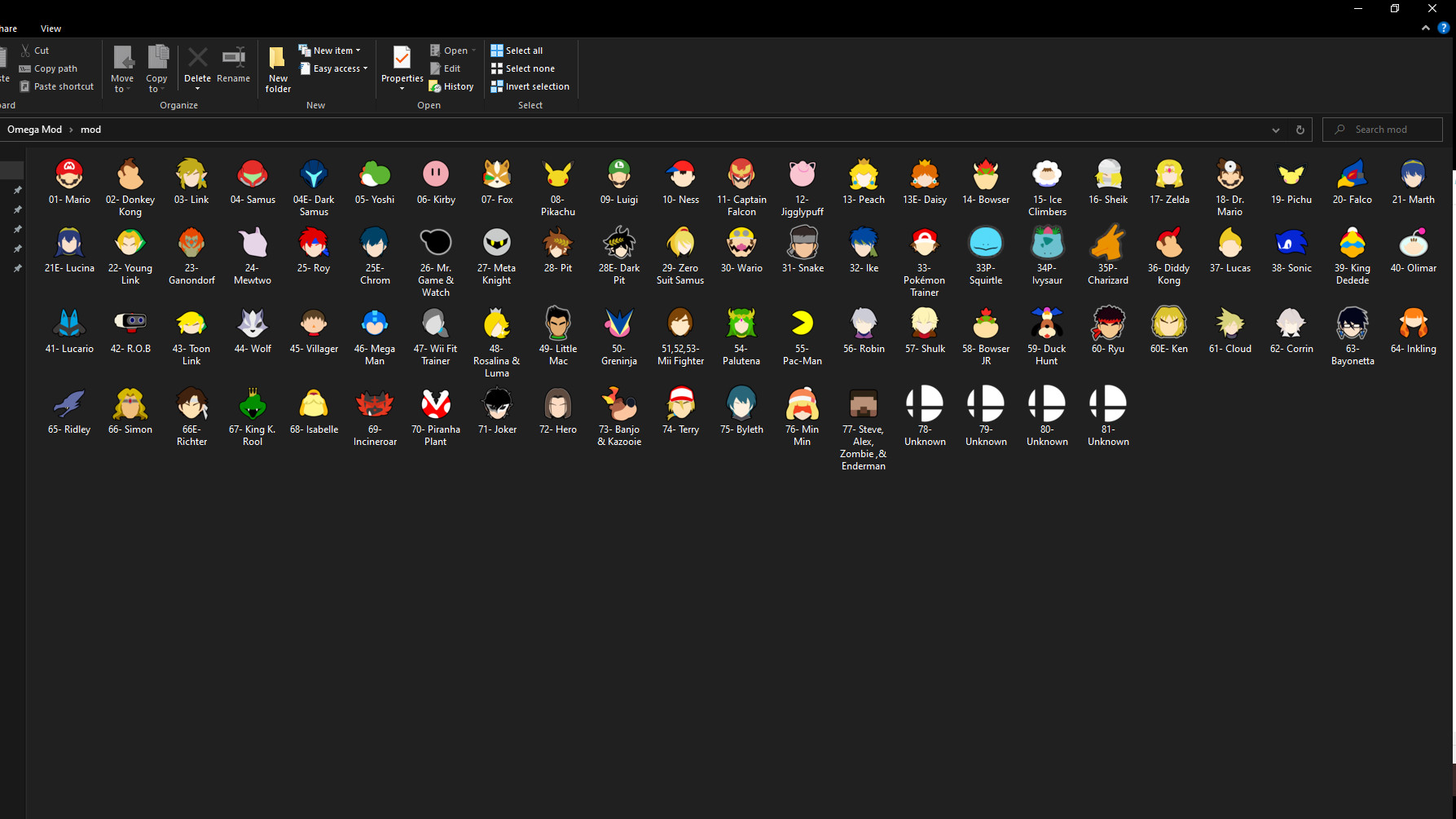The height and width of the screenshot is (819, 1456).
Task: Click Copy path in the ribbon
Action: (x=48, y=68)
